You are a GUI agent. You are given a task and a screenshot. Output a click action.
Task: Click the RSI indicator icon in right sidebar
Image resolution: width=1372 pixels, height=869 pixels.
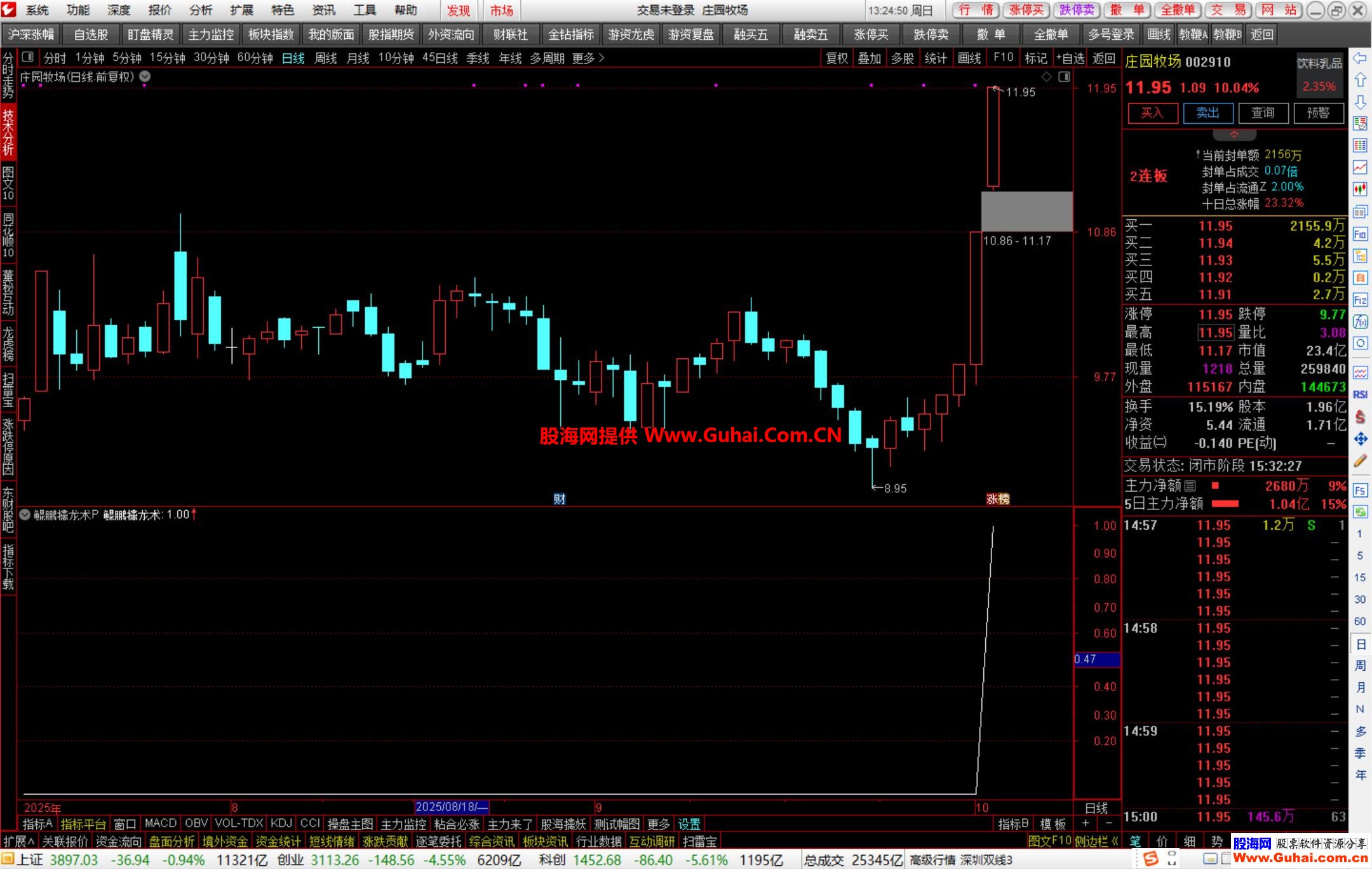[1360, 394]
